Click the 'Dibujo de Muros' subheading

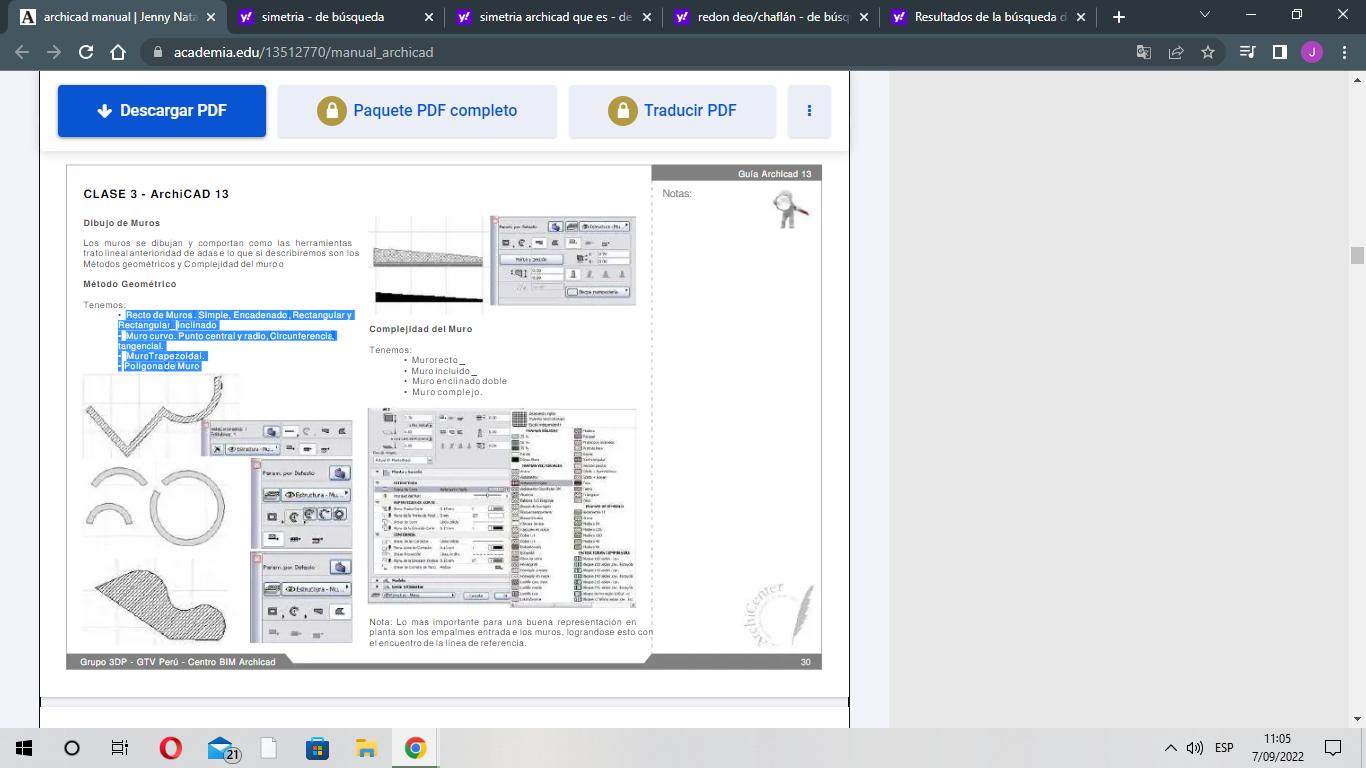122,223
